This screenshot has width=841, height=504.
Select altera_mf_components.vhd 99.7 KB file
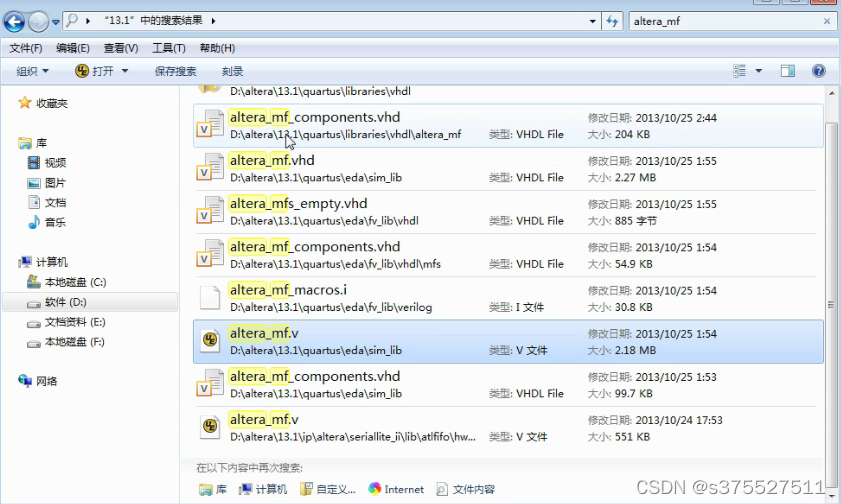508,385
